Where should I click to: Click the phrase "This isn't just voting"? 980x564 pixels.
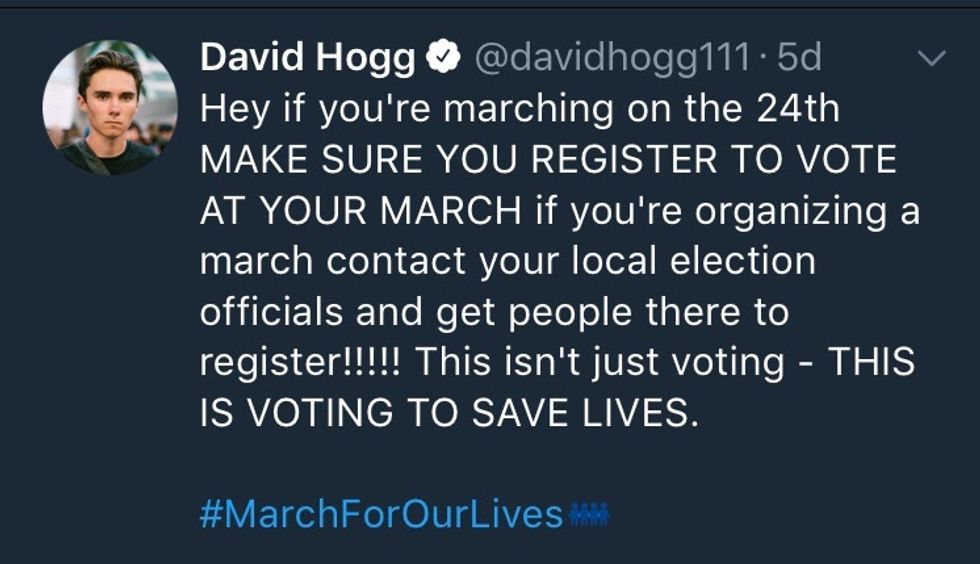[600, 363]
